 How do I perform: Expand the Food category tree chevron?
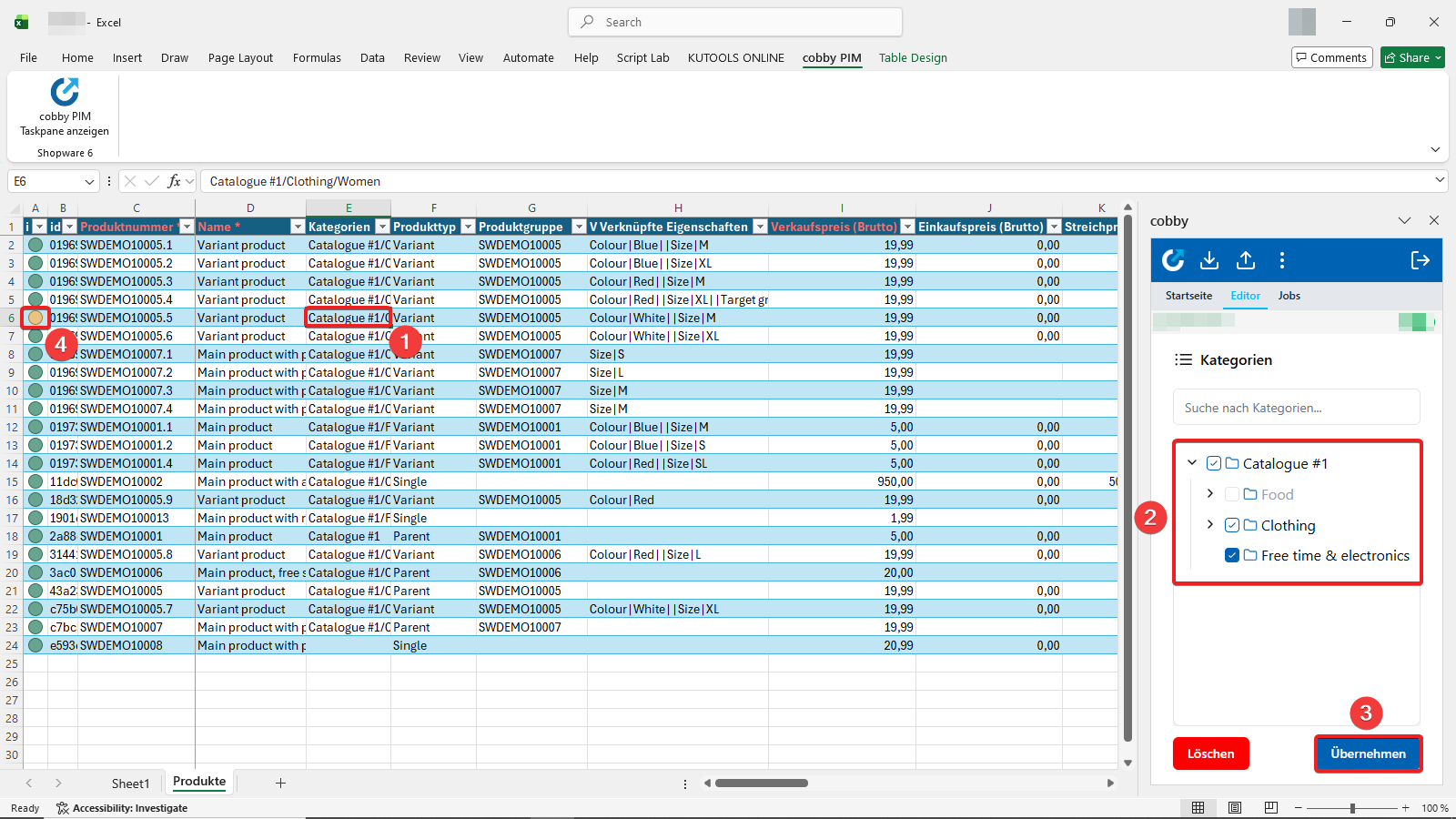click(1210, 494)
